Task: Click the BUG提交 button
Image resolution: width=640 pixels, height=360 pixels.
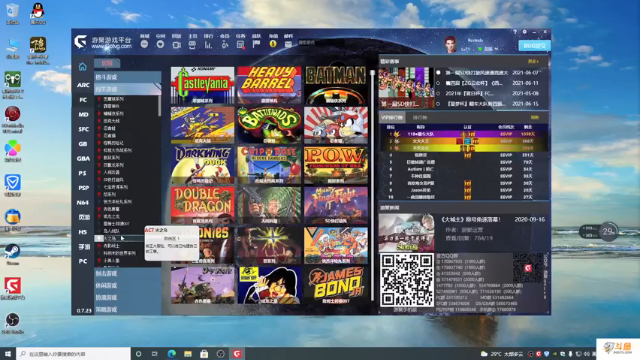Action: (x=534, y=46)
